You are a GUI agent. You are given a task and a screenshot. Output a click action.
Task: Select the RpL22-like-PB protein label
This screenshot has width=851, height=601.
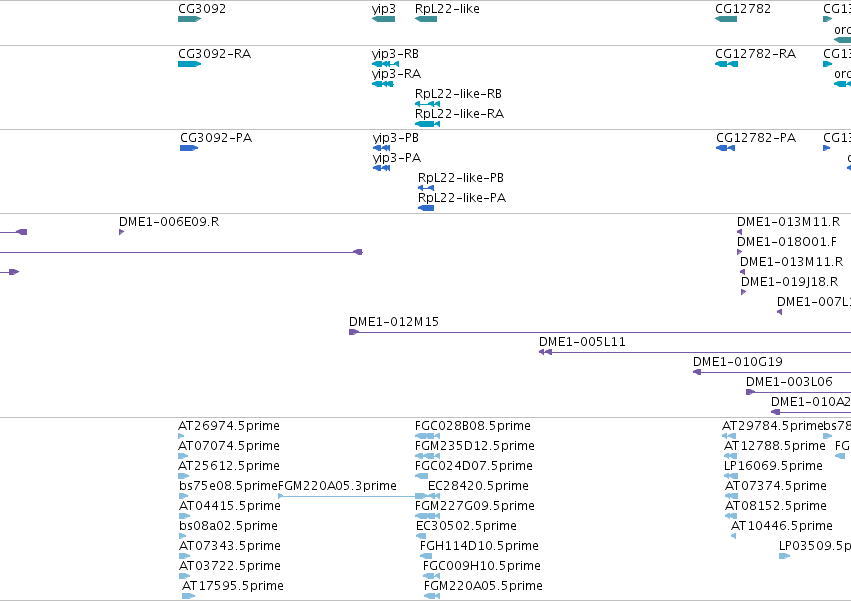click(x=461, y=178)
